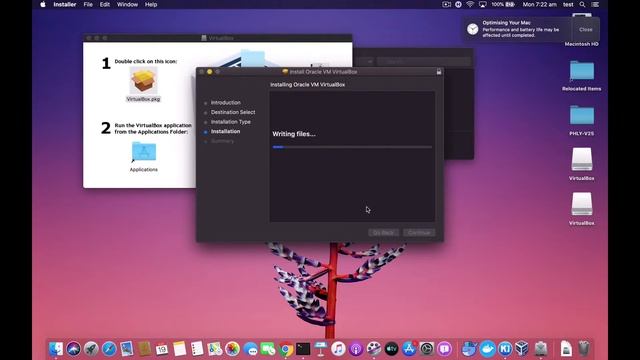Open Photos from the Dock
The height and width of the screenshot is (360, 640).
coord(232,349)
